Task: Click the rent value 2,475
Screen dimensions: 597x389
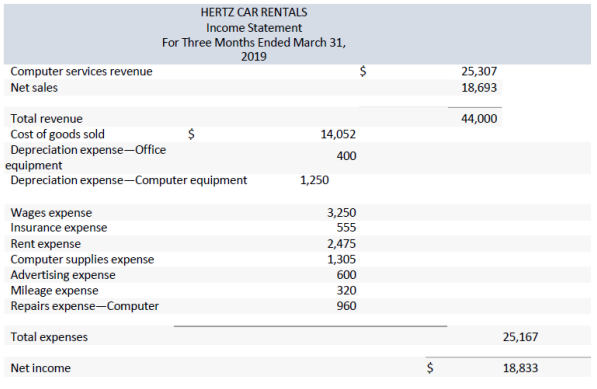Action: [x=342, y=244]
